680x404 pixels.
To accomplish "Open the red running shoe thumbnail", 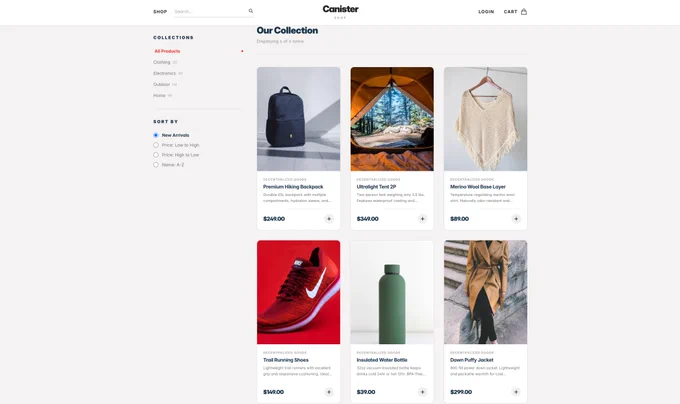I will pos(298,292).
